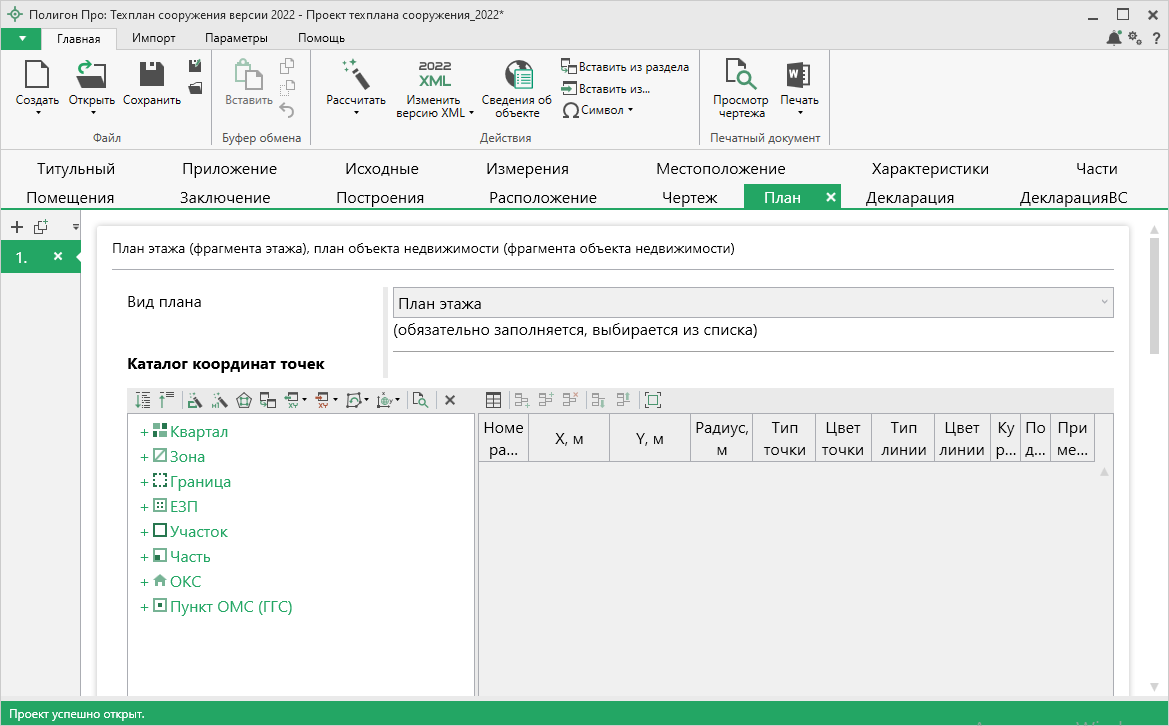This screenshot has height=726, width=1169.
Task: Click the polygon icon in catalog toolbar
Action: pyautogui.click(x=244, y=400)
